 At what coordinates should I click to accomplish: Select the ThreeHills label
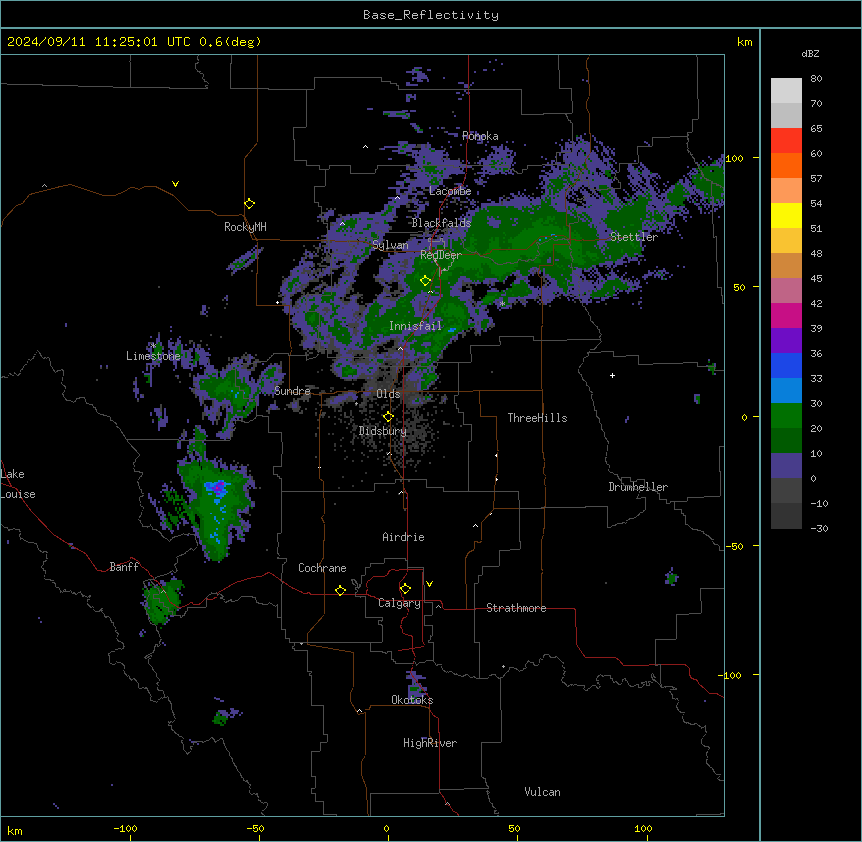click(x=537, y=418)
